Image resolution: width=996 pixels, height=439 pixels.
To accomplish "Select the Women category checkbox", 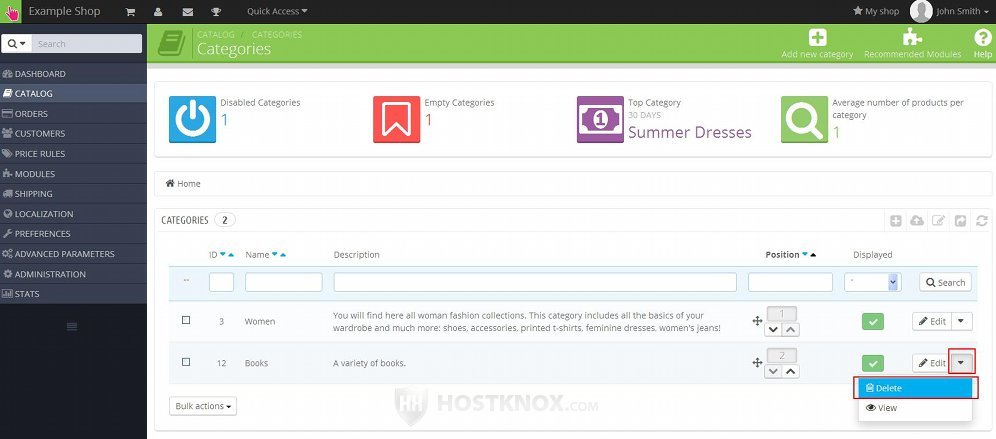I will click(x=186, y=320).
